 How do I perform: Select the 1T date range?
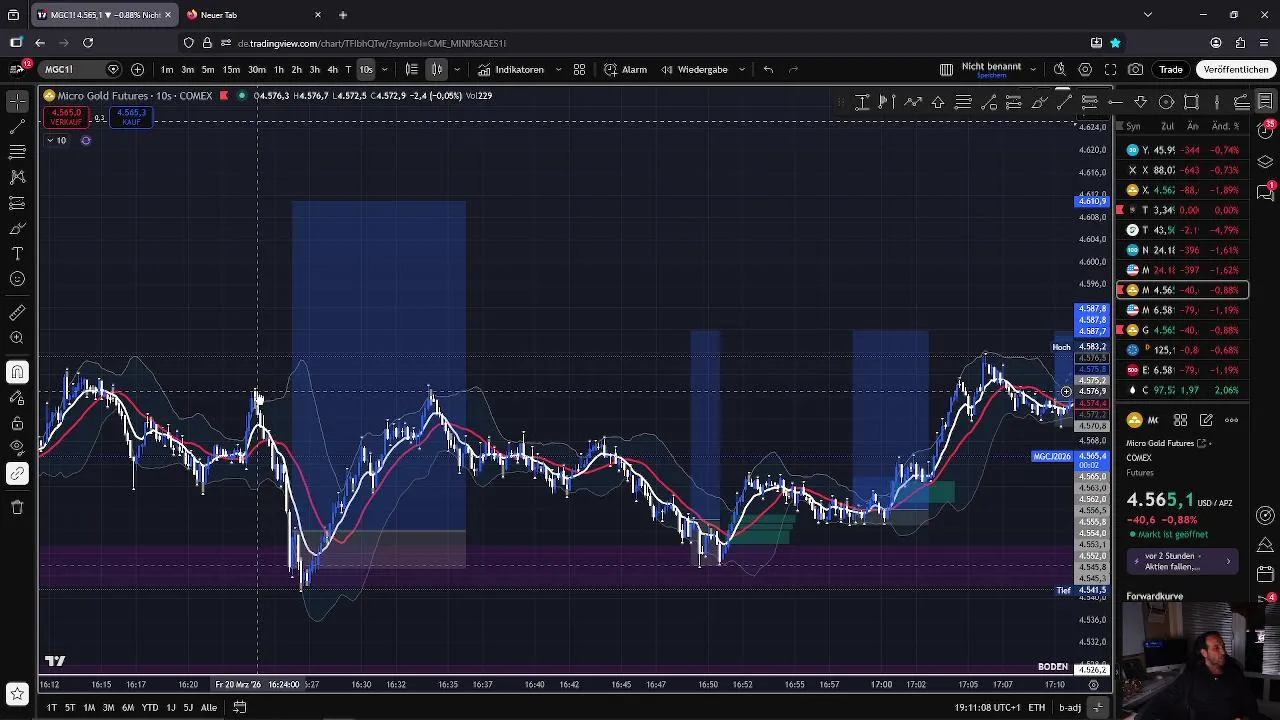51,707
